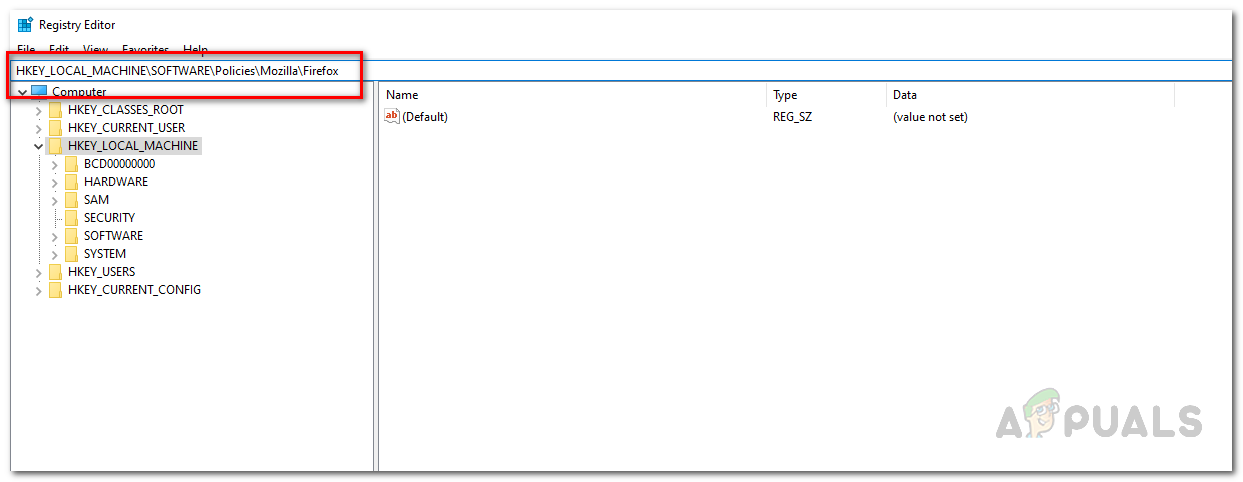Open the Help menu
The image size is (1243, 482).
point(196,49)
